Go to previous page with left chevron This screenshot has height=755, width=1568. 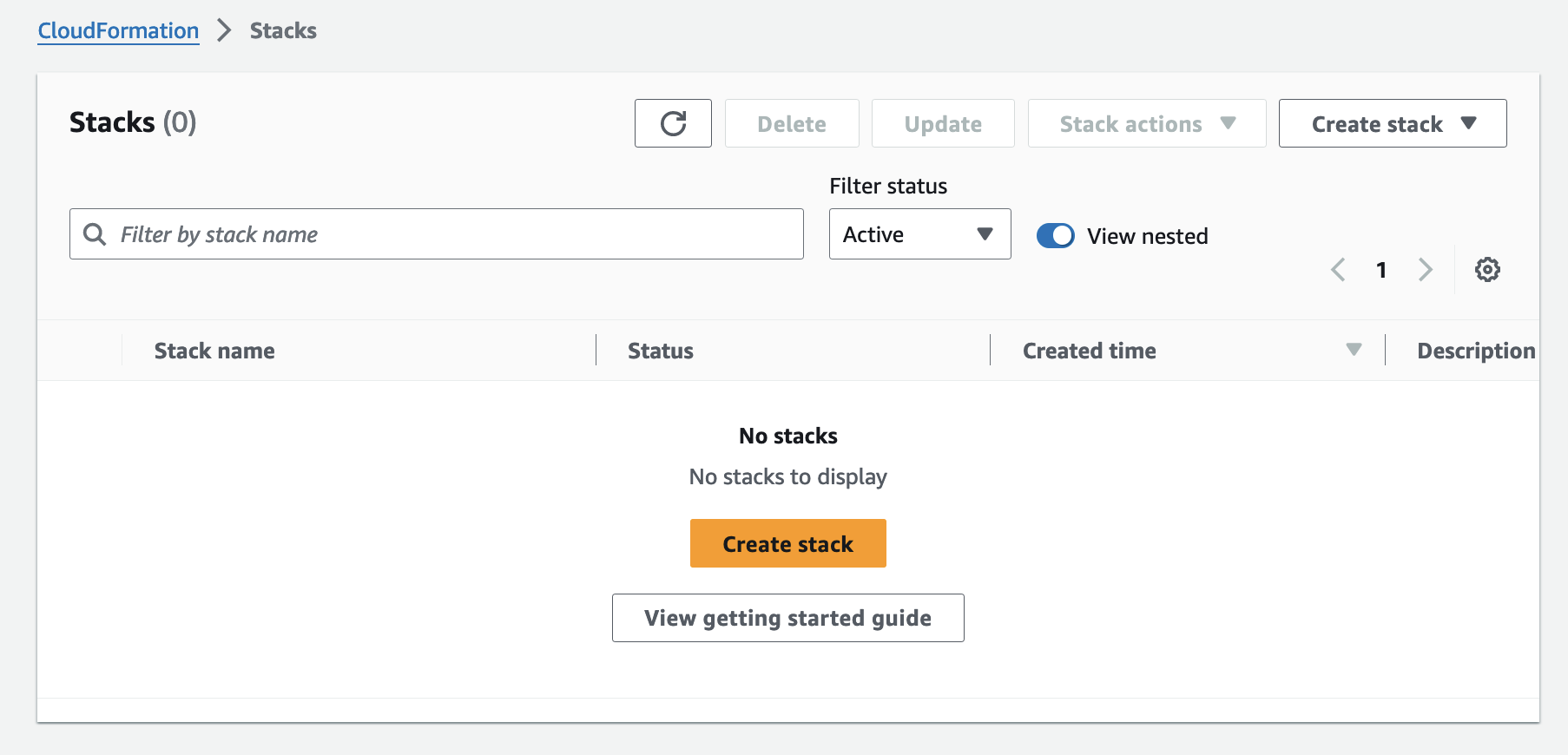pos(1338,270)
